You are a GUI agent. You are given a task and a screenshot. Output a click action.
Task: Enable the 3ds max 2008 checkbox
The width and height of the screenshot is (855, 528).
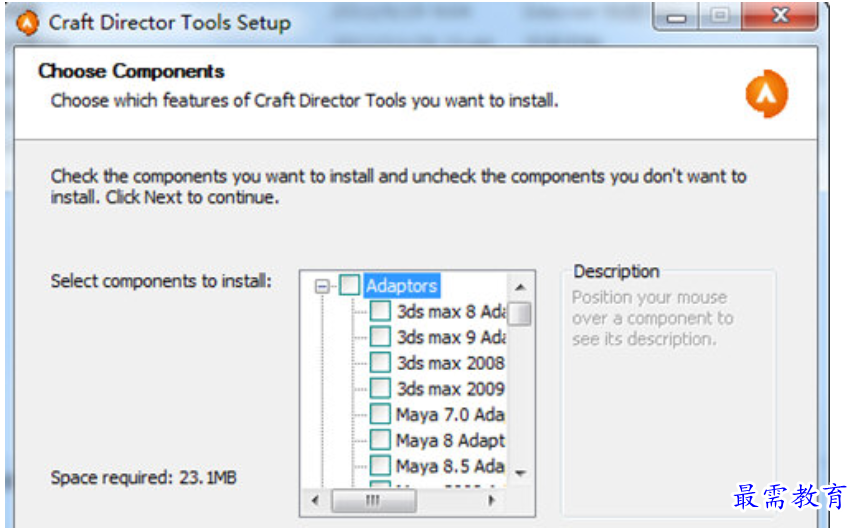pyautogui.click(x=380, y=362)
